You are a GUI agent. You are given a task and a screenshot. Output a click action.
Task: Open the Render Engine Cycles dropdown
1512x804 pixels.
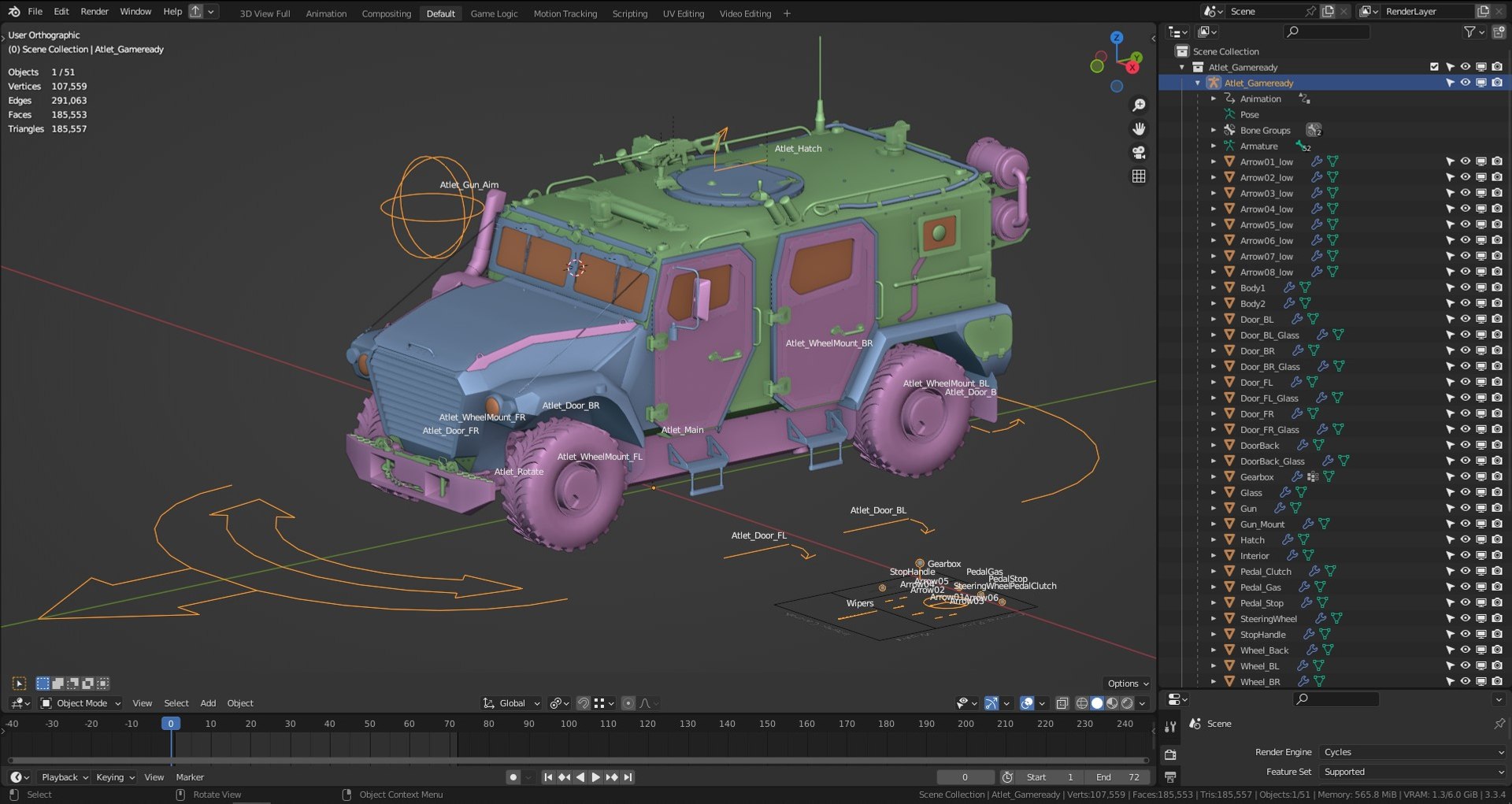tap(1413, 752)
